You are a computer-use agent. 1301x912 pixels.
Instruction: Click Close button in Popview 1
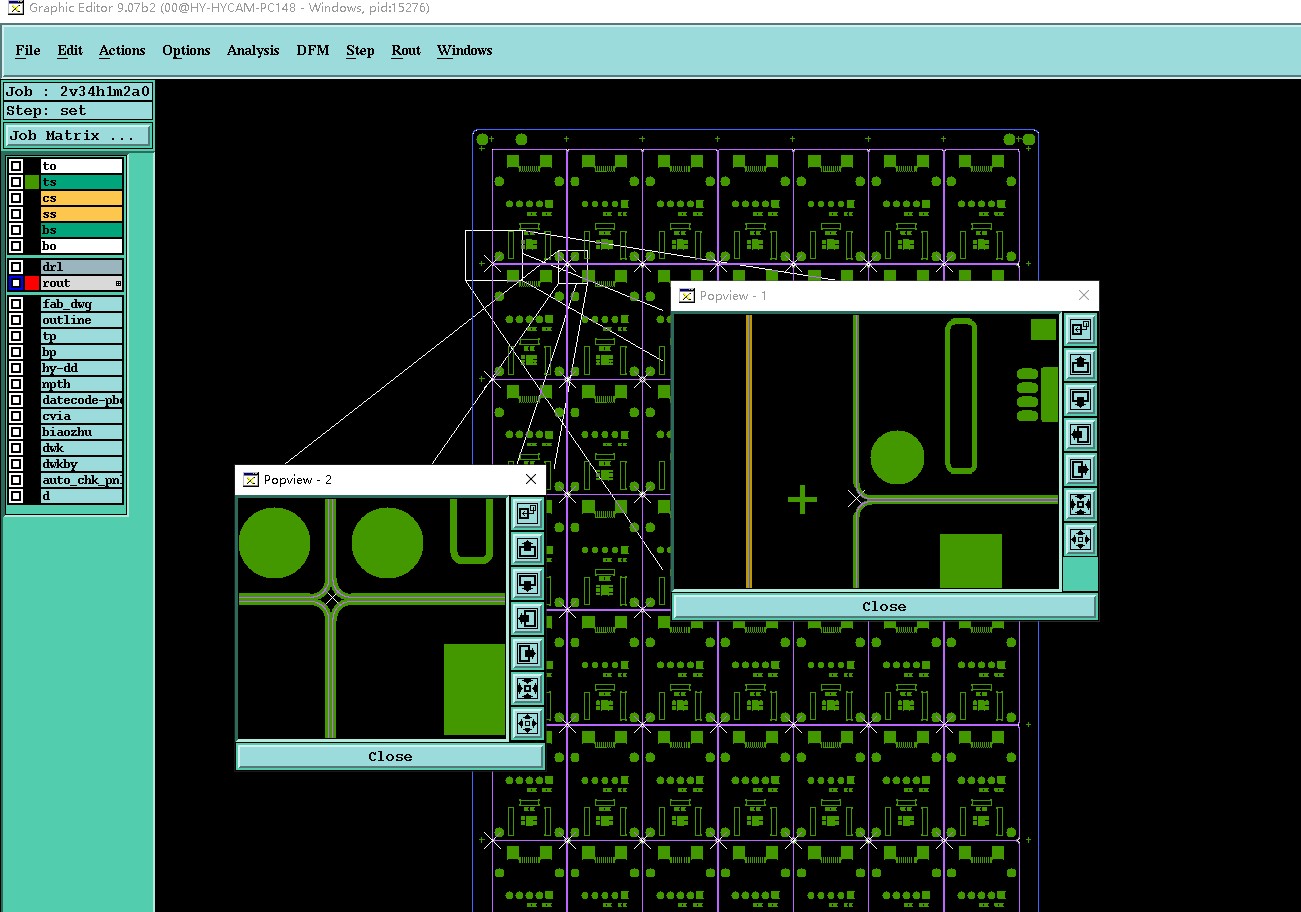coord(884,606)
